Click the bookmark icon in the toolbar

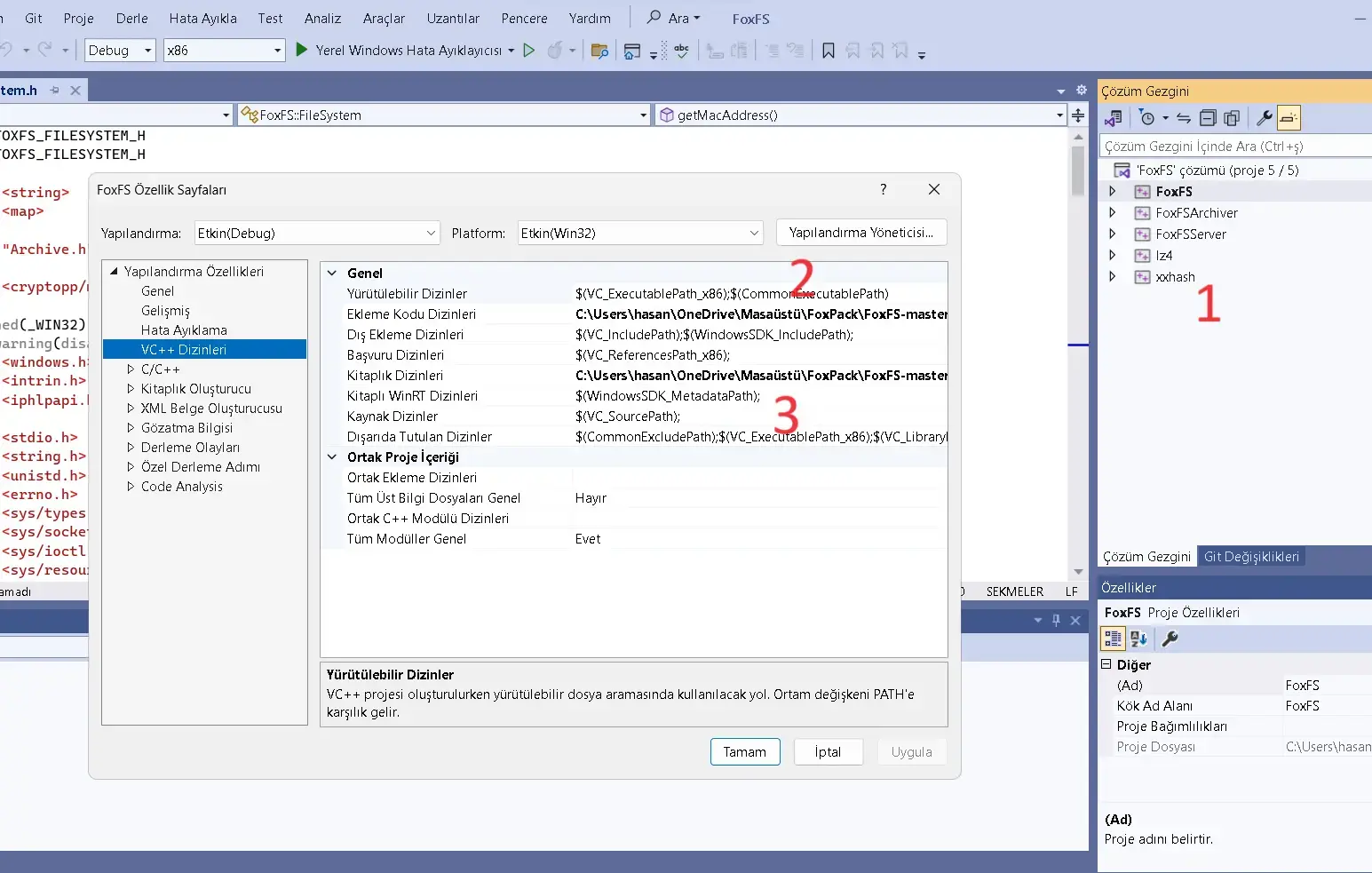click(x=829, y=51)
